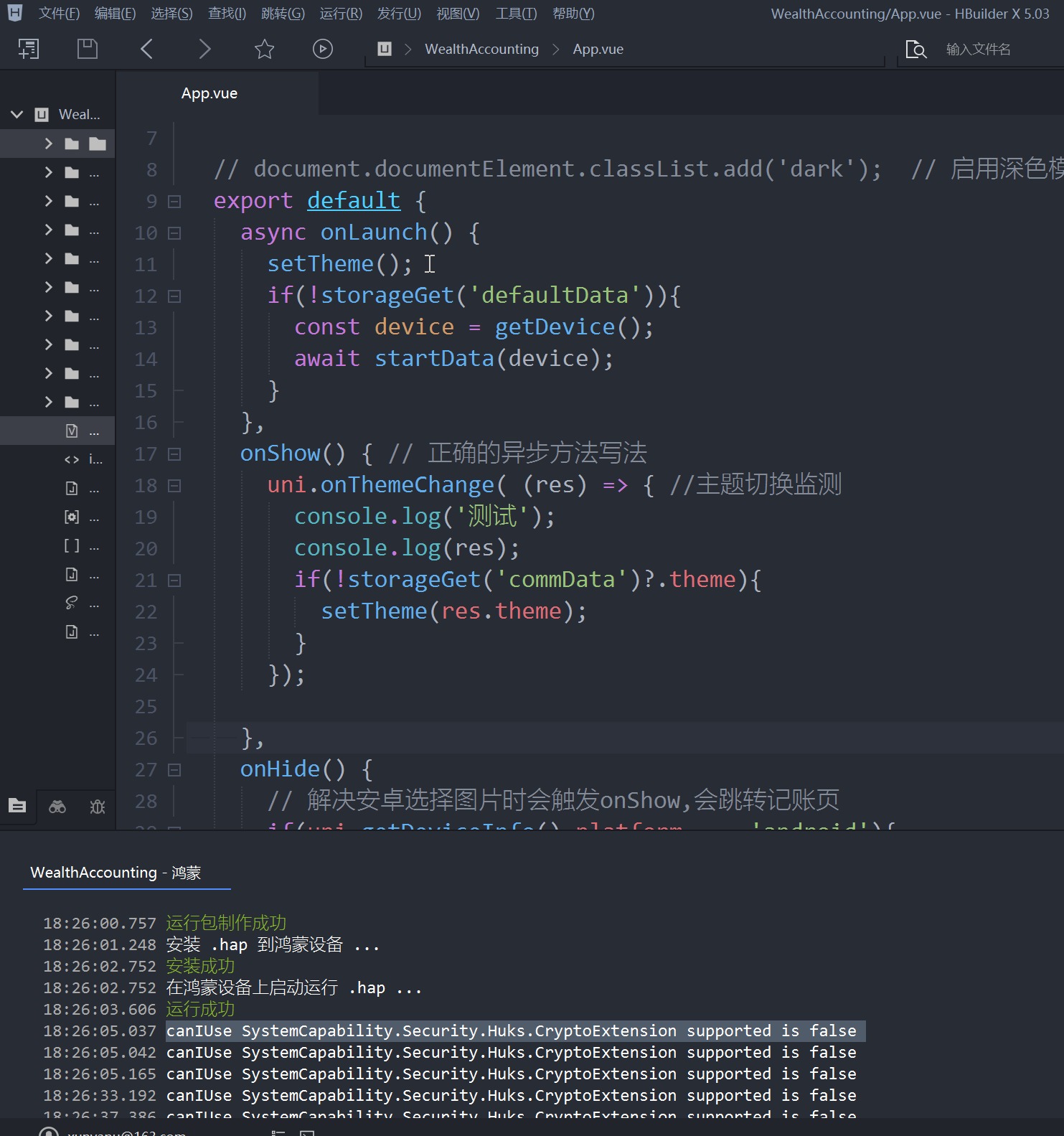Click WealthAccounting in the breadcrumb path
Viewport: 1064px width, 1136px height.
click(x=481, y=49)
